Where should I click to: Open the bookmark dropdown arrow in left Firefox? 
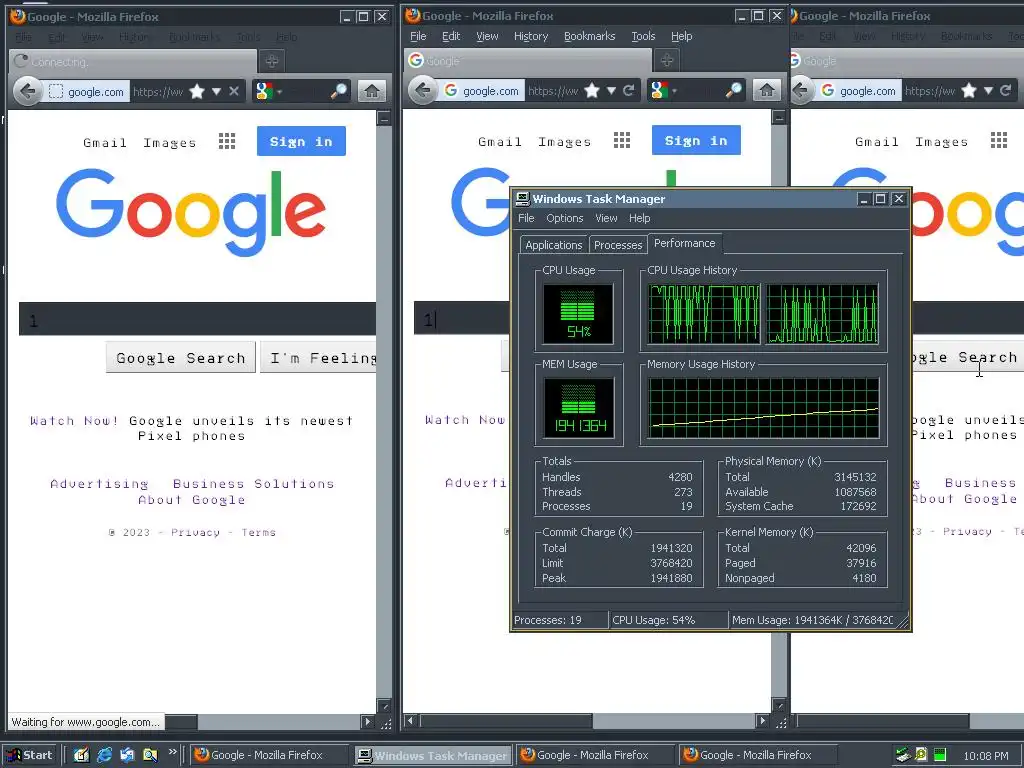(x=216, y=91)
